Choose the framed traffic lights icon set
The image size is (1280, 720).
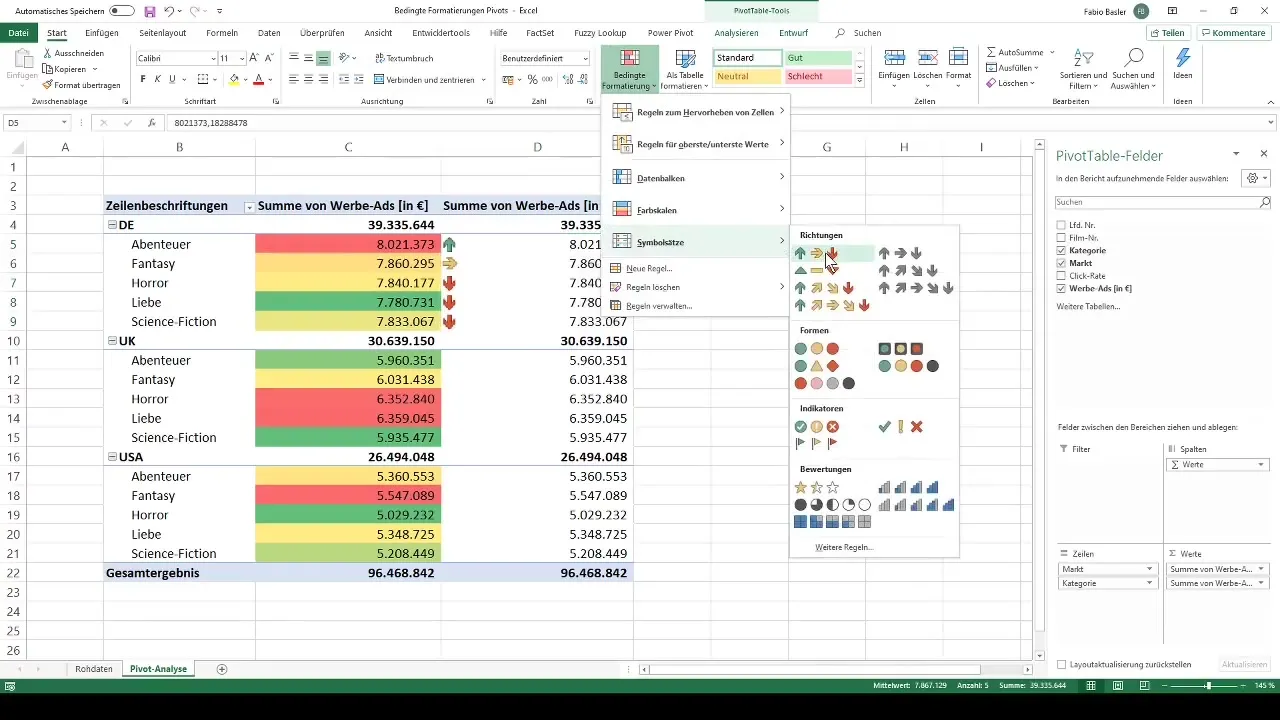tap(900, 349)
